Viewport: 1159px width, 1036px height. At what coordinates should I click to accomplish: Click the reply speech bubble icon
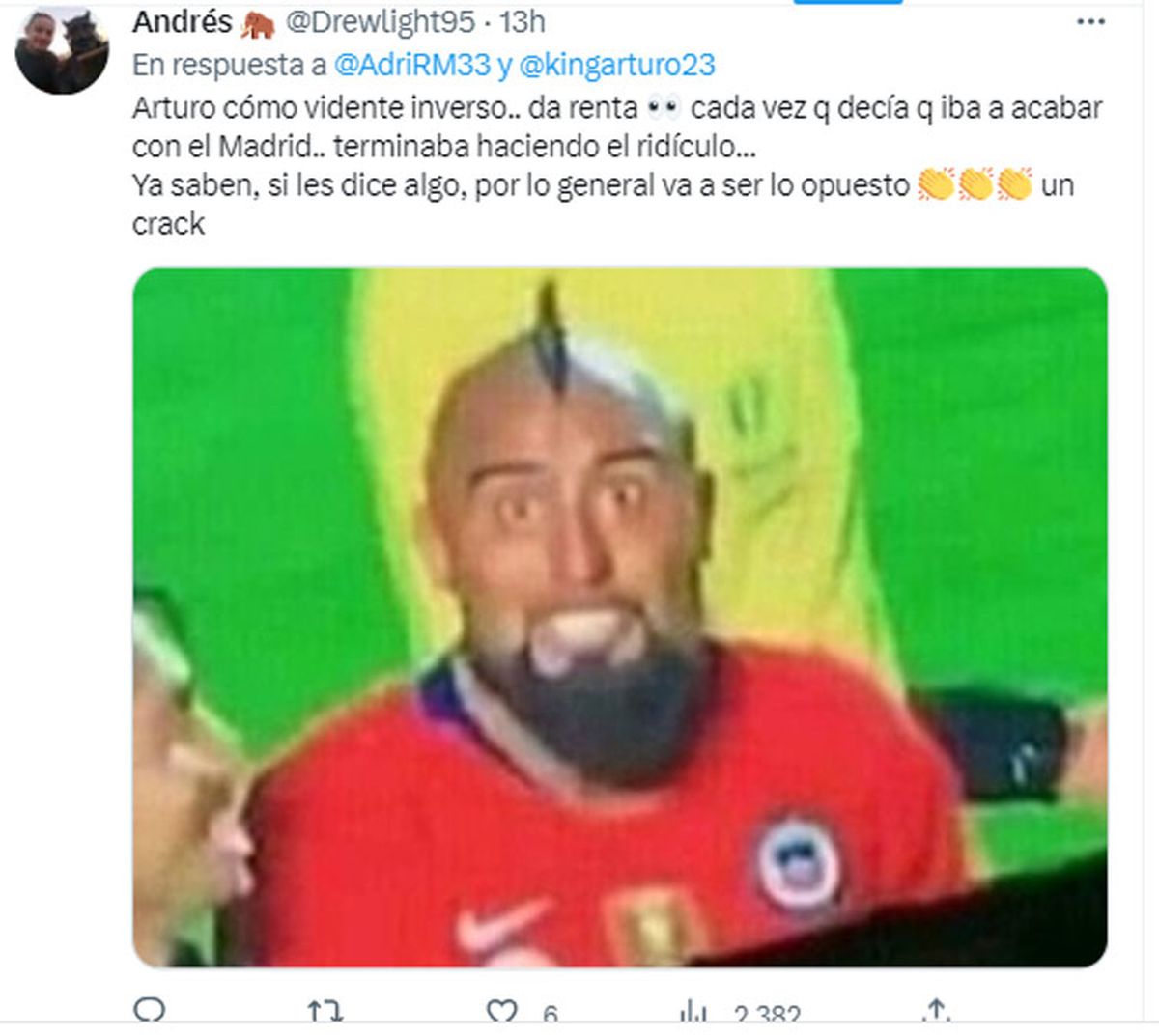pos(149,1011)
